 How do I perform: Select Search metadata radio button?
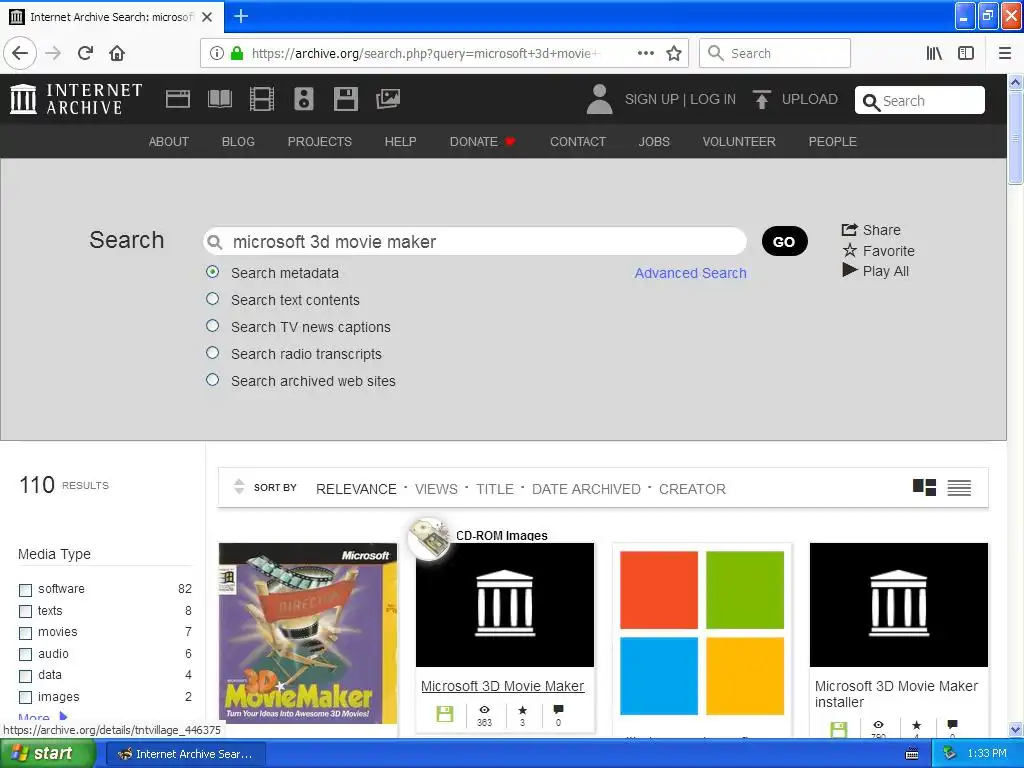click(x=212, y=272)
